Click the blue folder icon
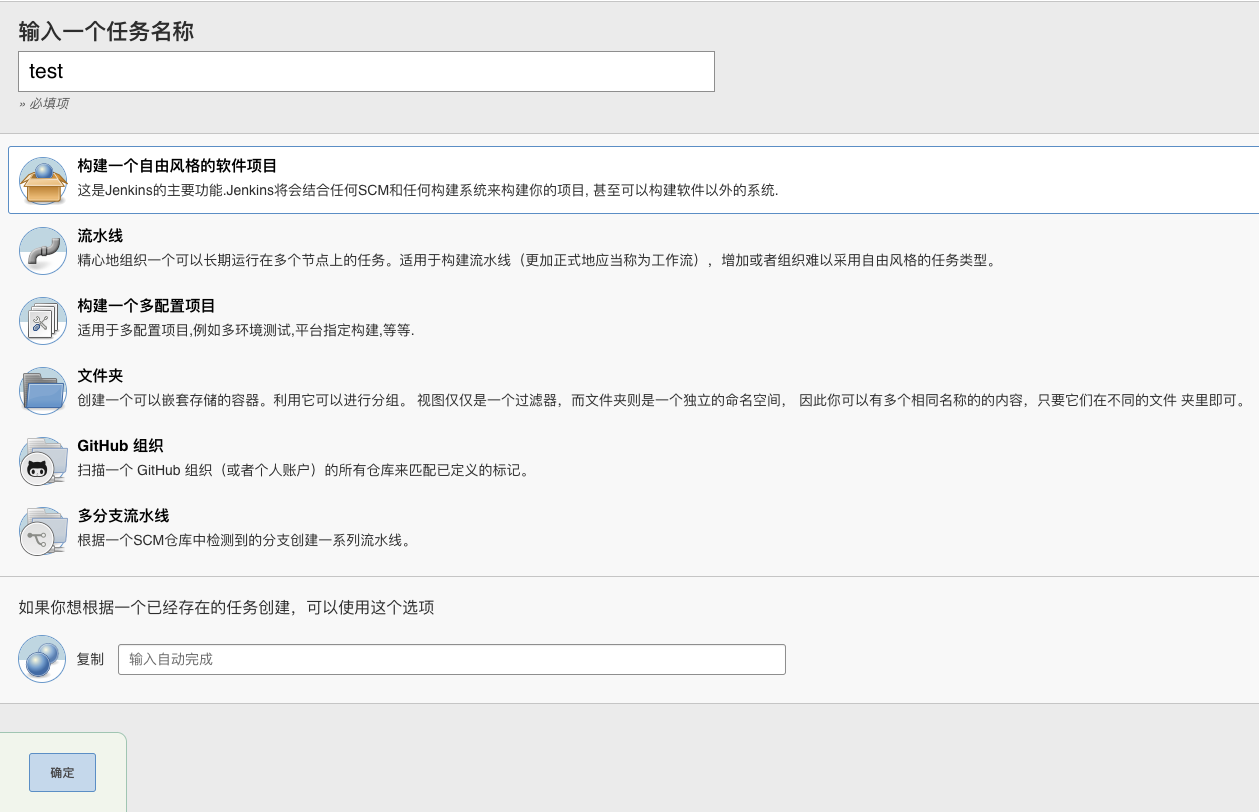Viewport: 1259px width, 812px height. (x=43, y=390)
